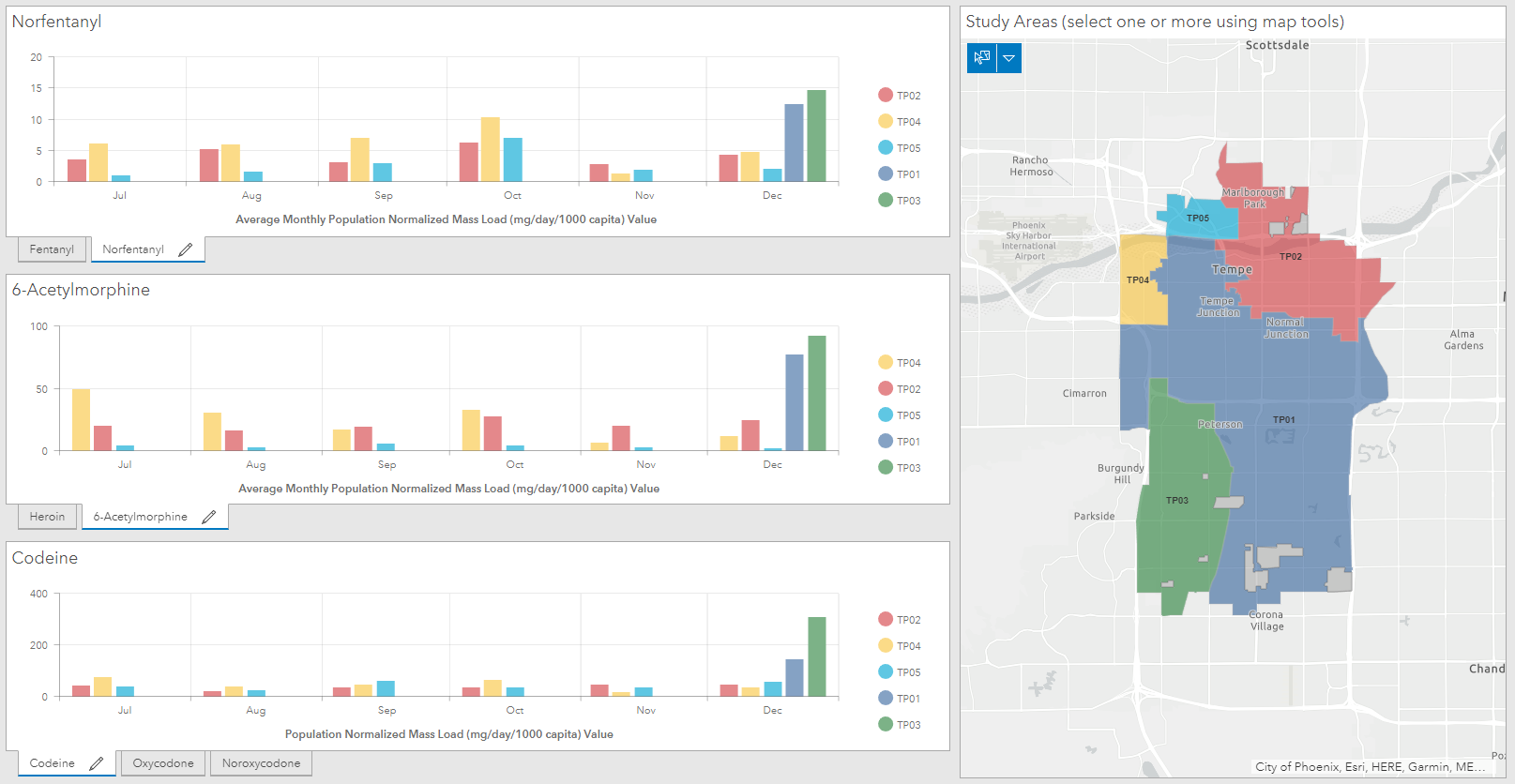Image resolution: width=1515 pixels, height=784 pixels.
Task: Open the selection tool dropdown arrow
Action: pyautogui.click(x=1008, y=58)
